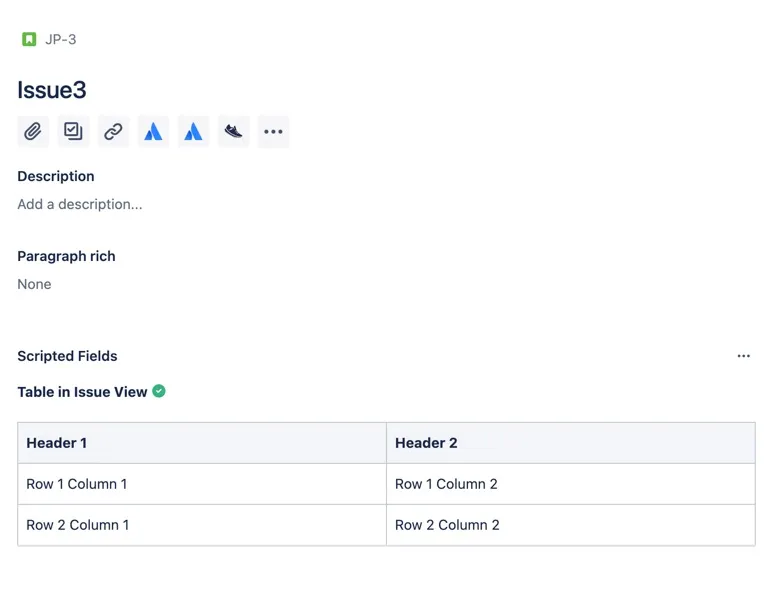Click the sneaker shoe icon
Image resolution: width=774 pixels, height=600 pixels.
(x=233, y=132)
